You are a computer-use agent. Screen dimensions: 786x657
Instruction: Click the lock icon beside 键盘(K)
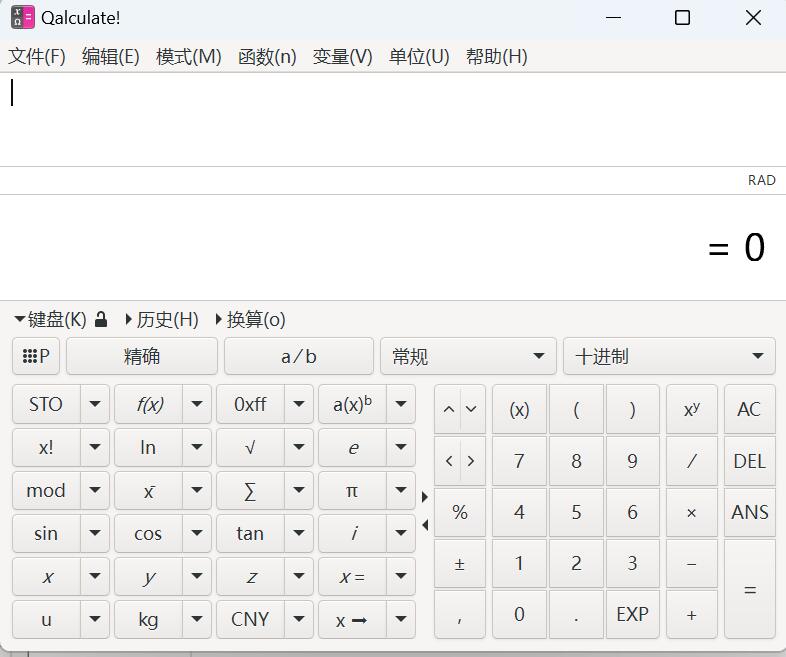click(x=101, y=319)
